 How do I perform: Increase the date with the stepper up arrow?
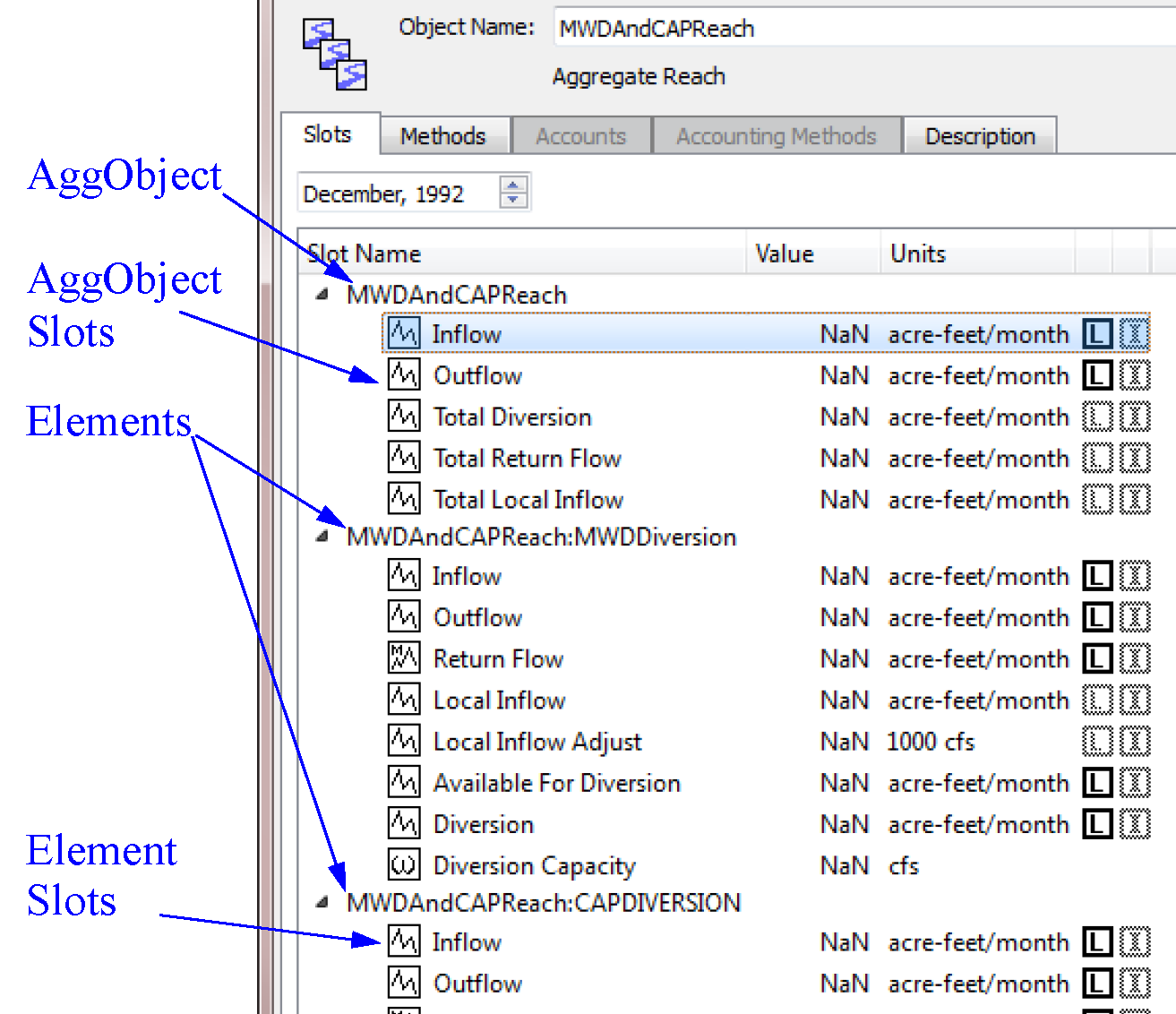click(513, 185)
